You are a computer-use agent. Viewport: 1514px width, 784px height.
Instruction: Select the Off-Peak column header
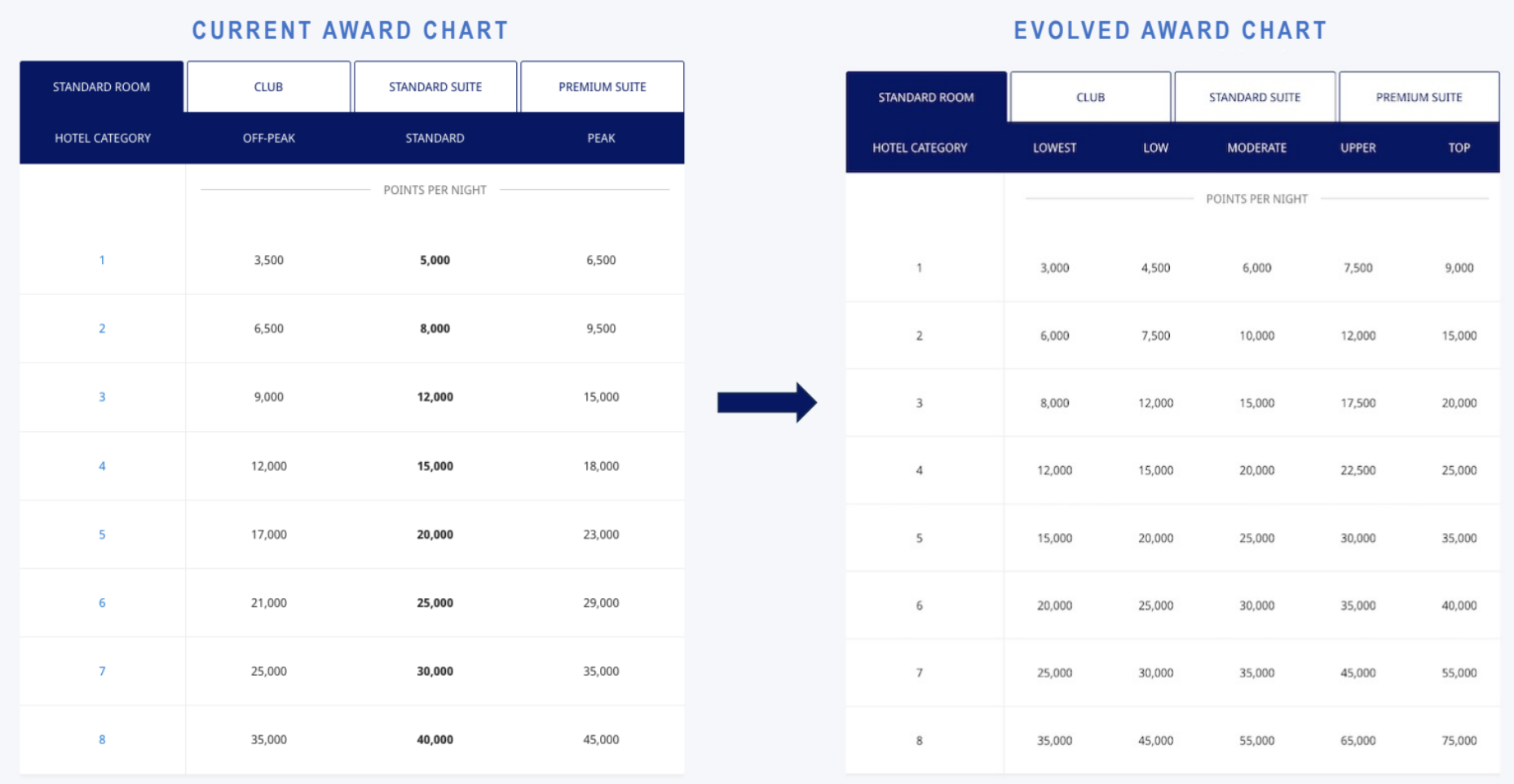[268, 138]
